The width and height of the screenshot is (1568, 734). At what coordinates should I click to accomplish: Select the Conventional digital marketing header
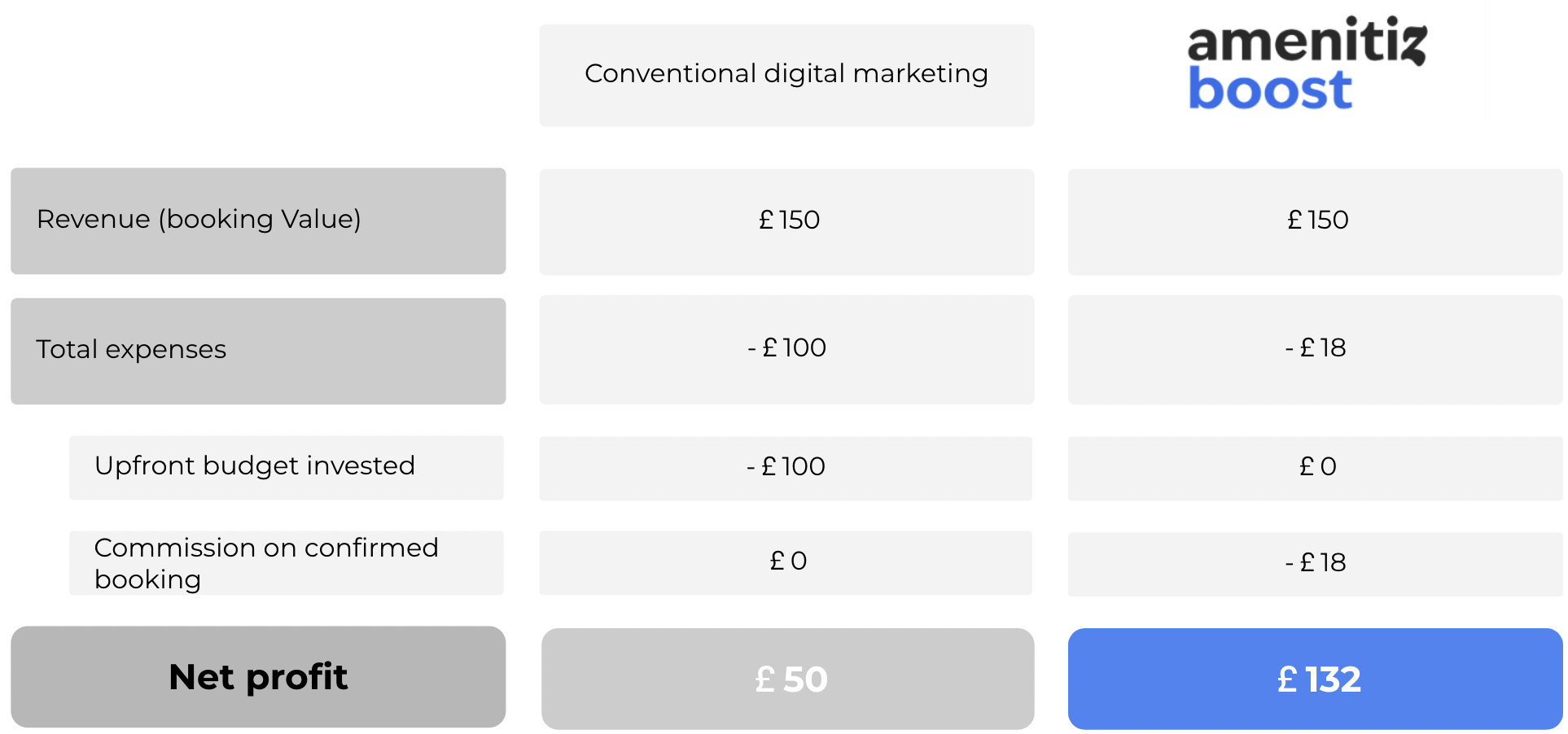(786, 75)
